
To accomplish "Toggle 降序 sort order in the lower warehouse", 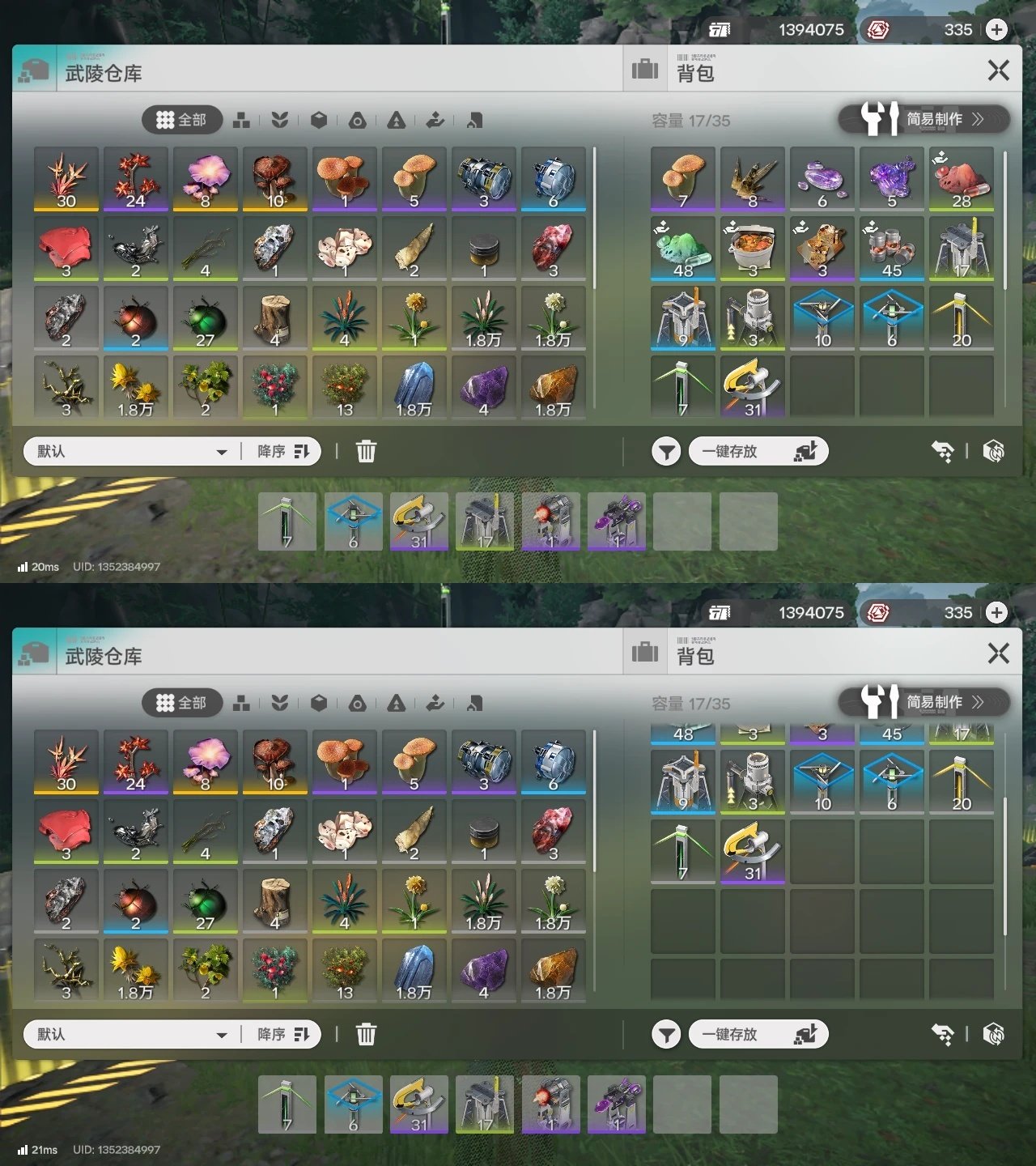I will coord(283,1034).
